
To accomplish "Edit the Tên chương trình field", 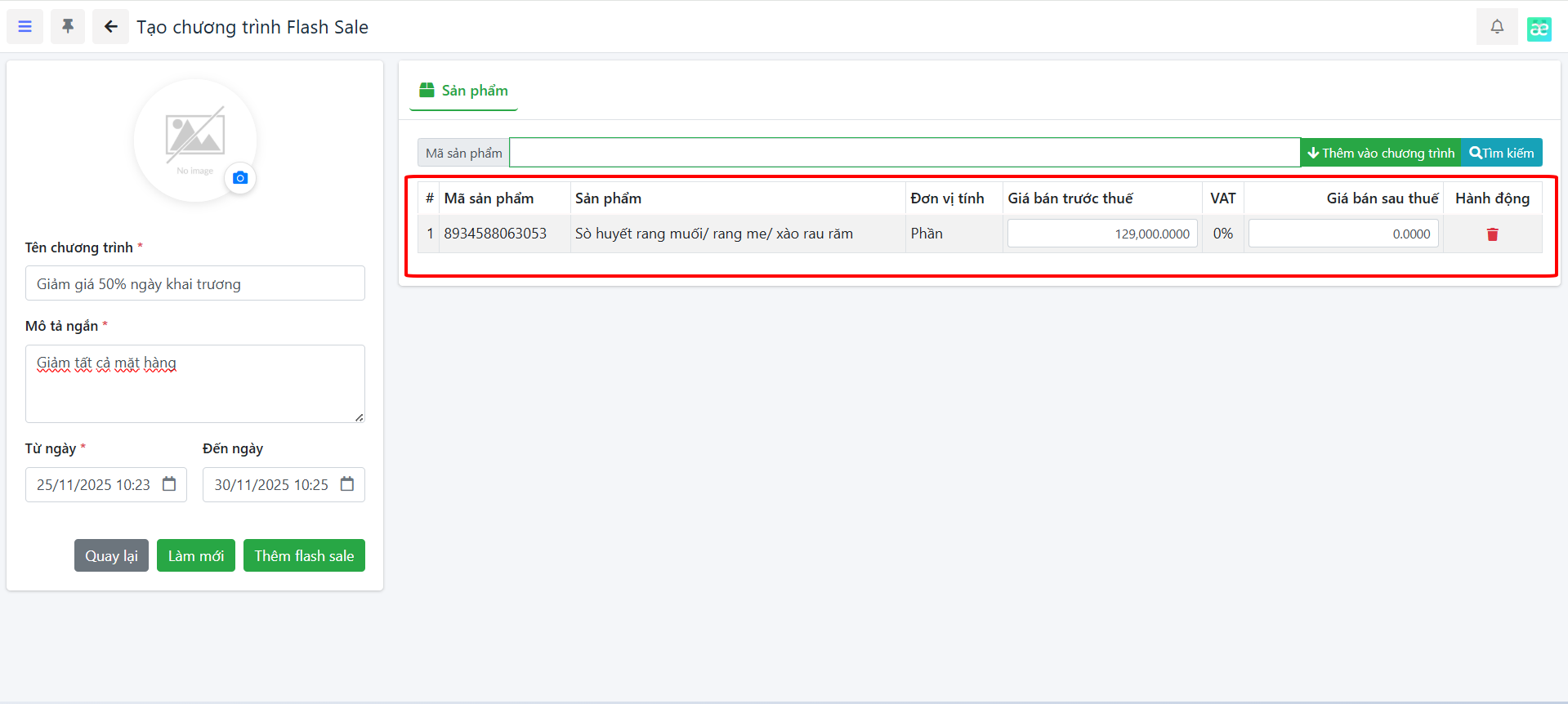I will coord(194,283).
